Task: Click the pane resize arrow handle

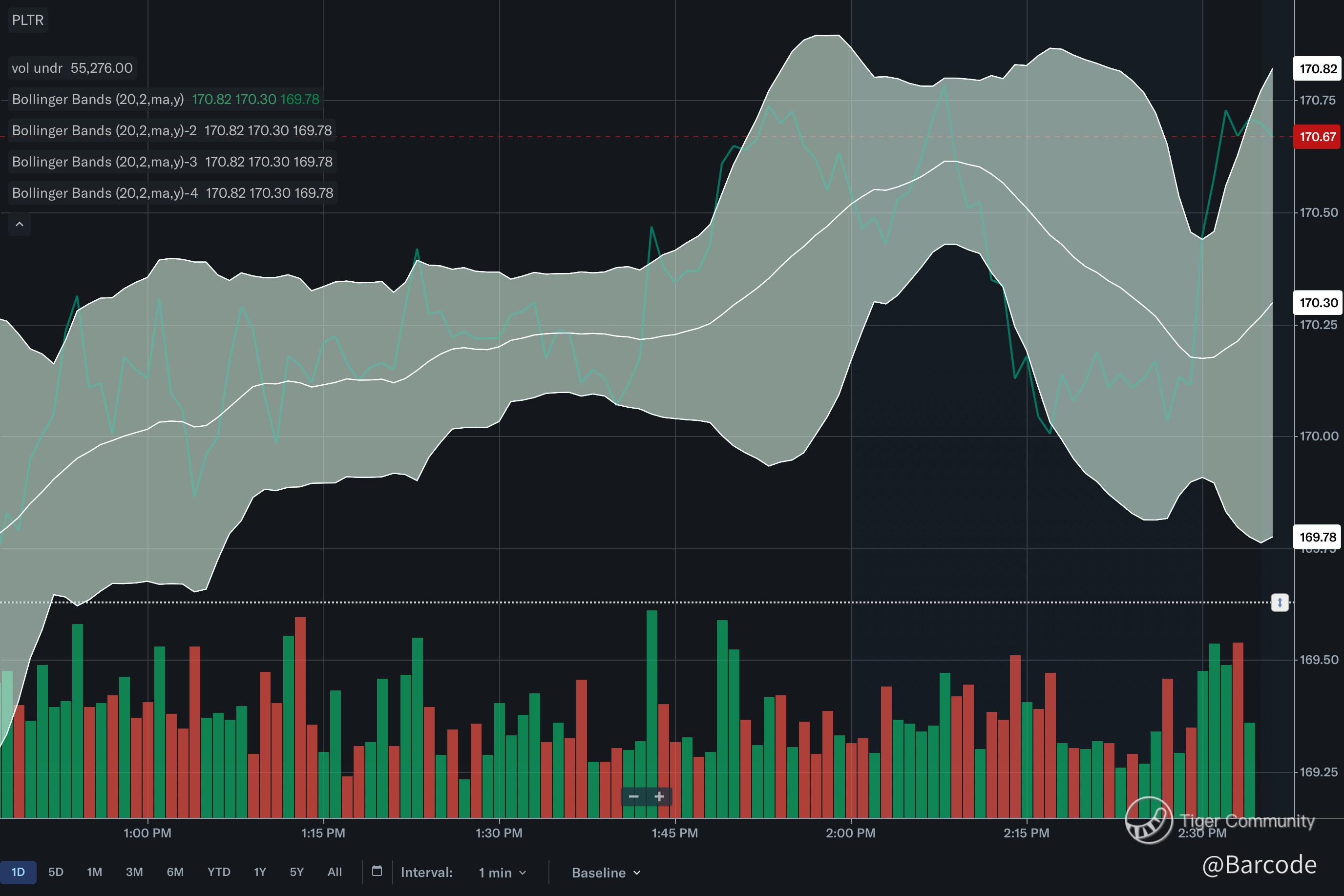Action: tap(1280, 602)
